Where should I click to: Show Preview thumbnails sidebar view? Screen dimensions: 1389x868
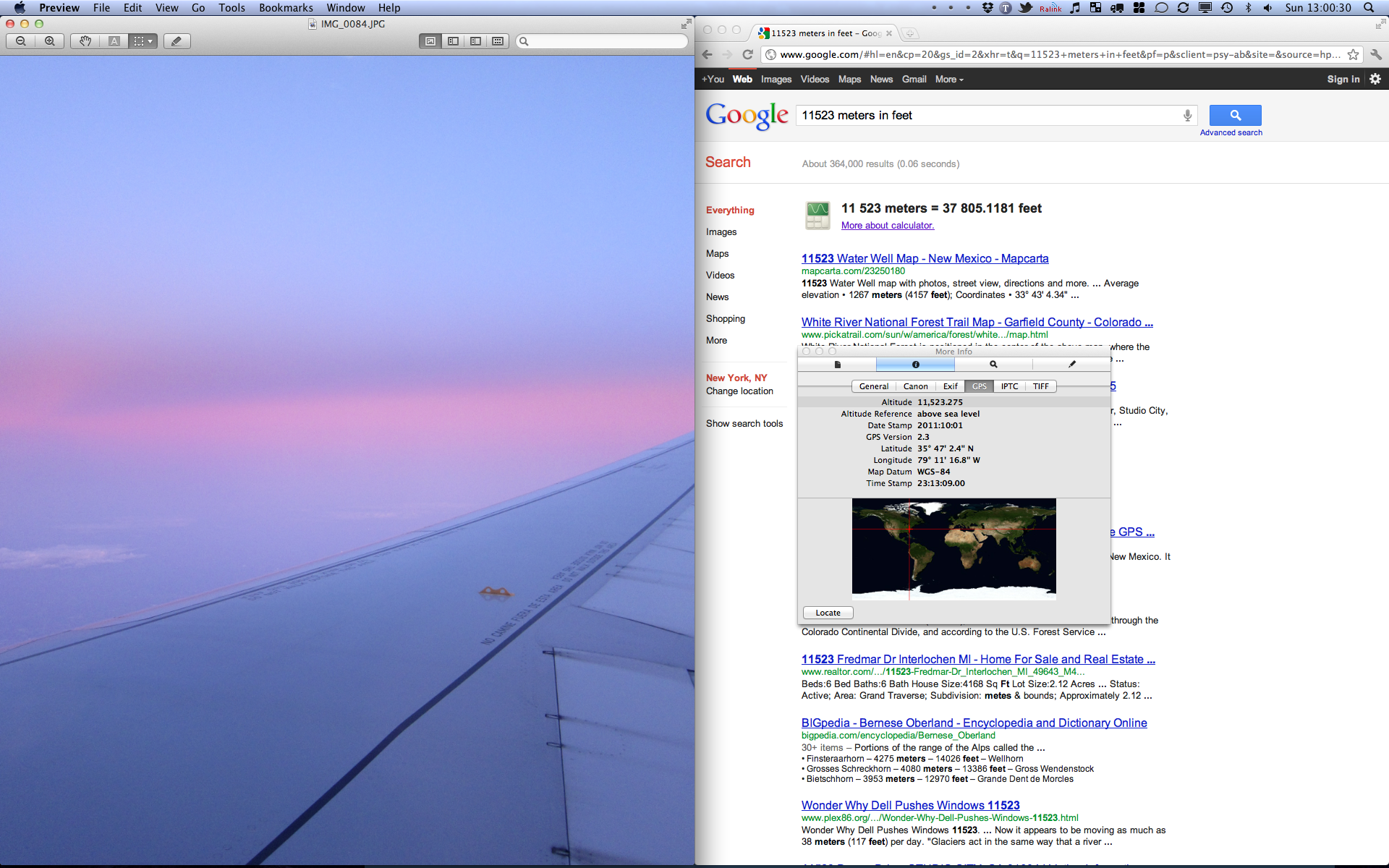click(453, 41)
